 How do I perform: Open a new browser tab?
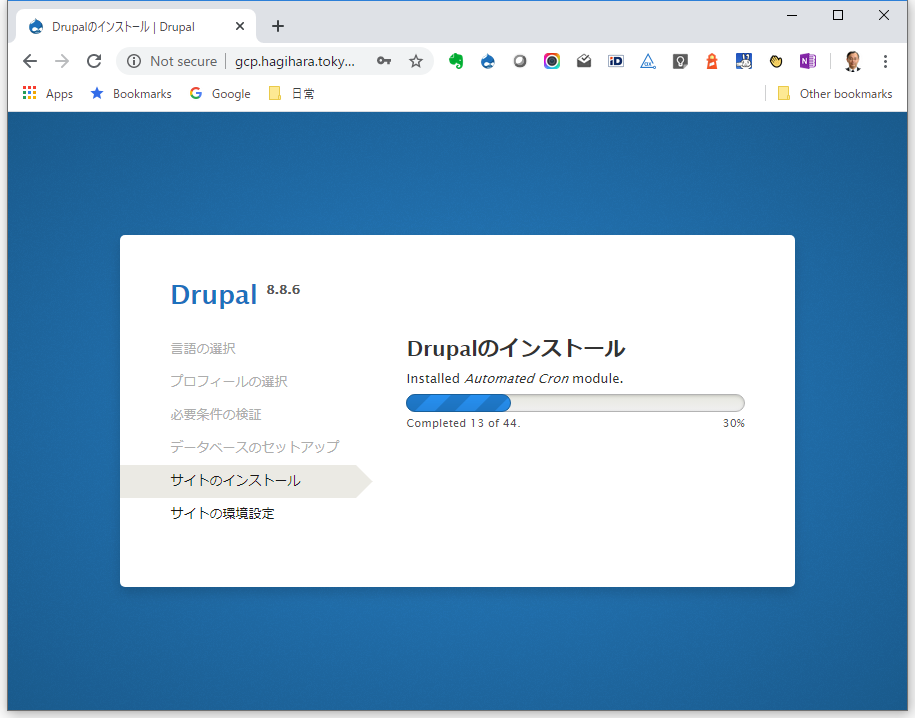pyautogui.click(x=278, y=26)
